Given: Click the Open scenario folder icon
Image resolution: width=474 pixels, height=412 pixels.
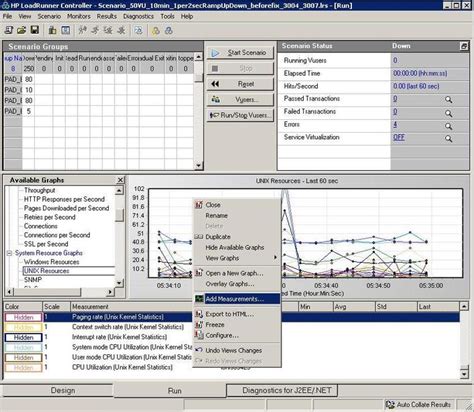Looking at the screenshot, I should (x=22, y=30).
